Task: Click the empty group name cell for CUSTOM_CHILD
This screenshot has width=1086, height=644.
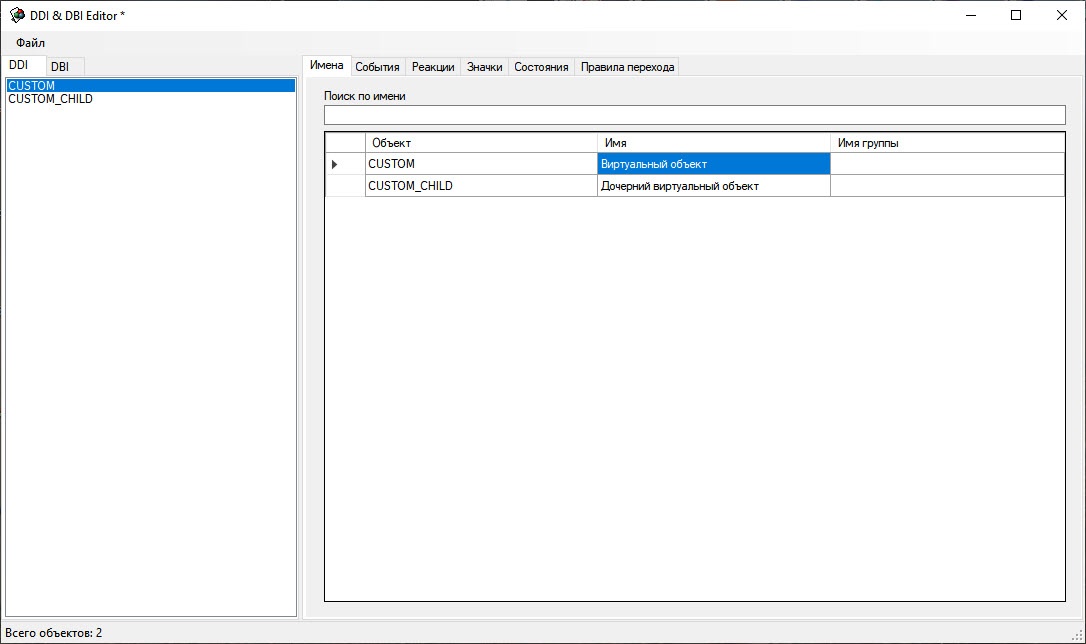Action: tap(946, 186)
